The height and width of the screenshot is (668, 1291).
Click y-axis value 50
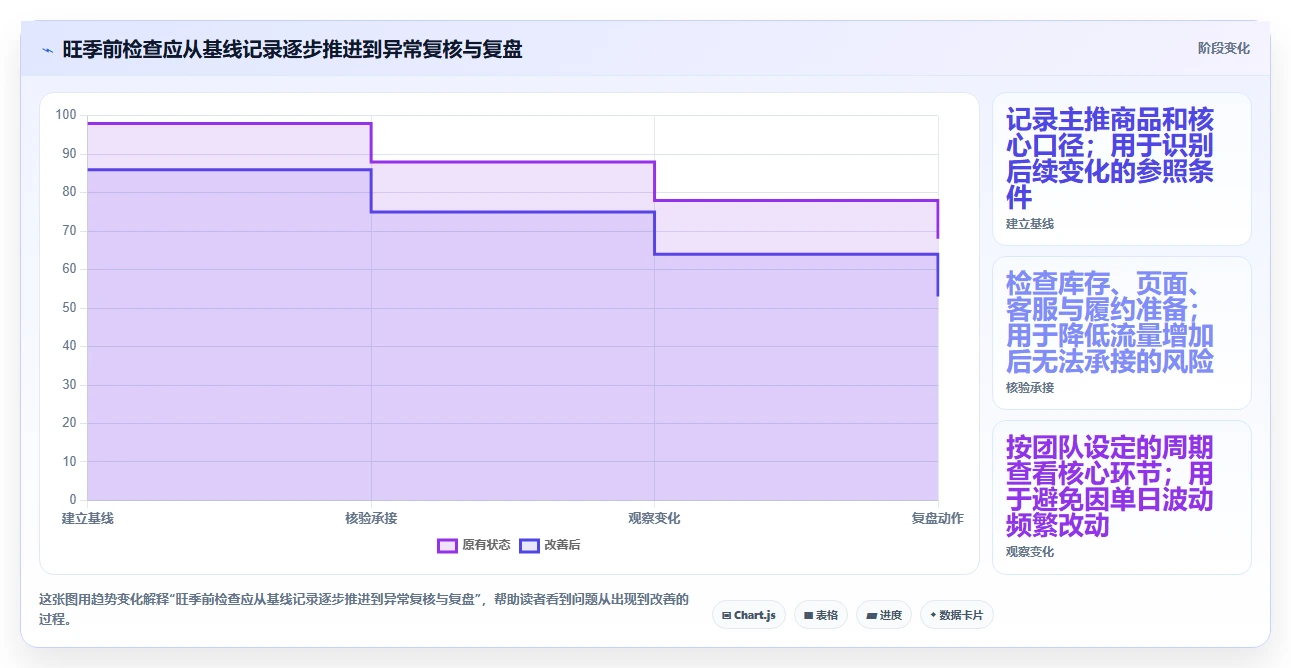pyautogui.click(x=69, y=307)
